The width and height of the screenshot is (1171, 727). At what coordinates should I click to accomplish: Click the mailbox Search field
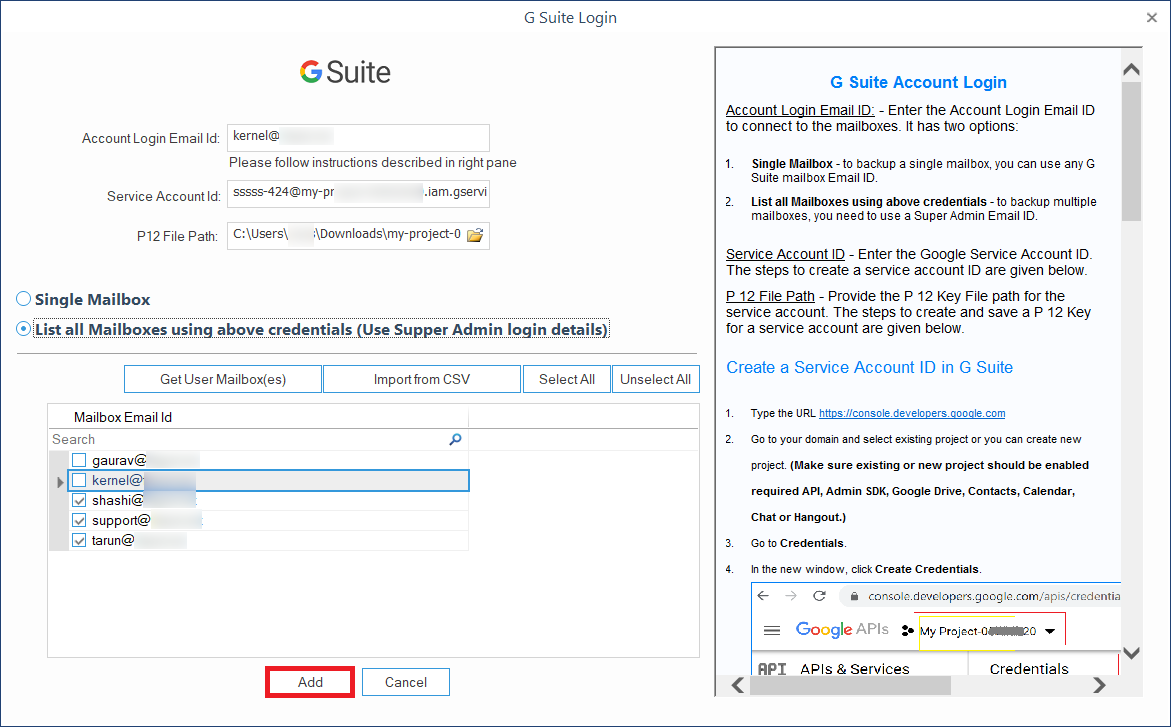(258, 439)
